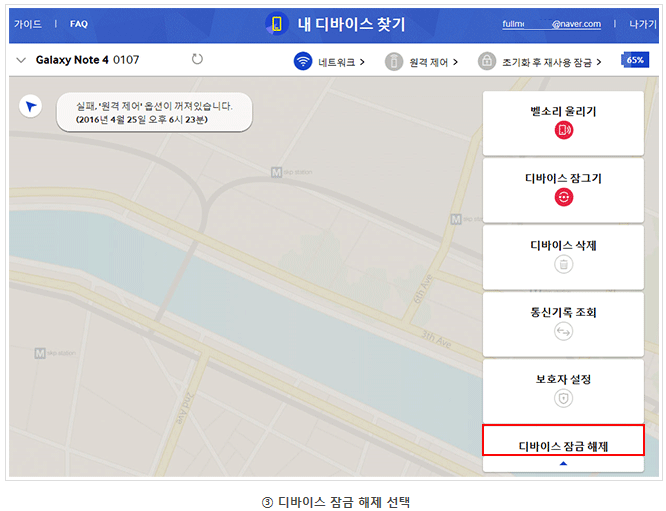Click the 네트워크 chevron arrow
Image resolution: width=666 pixels, height=511 pixels.
362,62
